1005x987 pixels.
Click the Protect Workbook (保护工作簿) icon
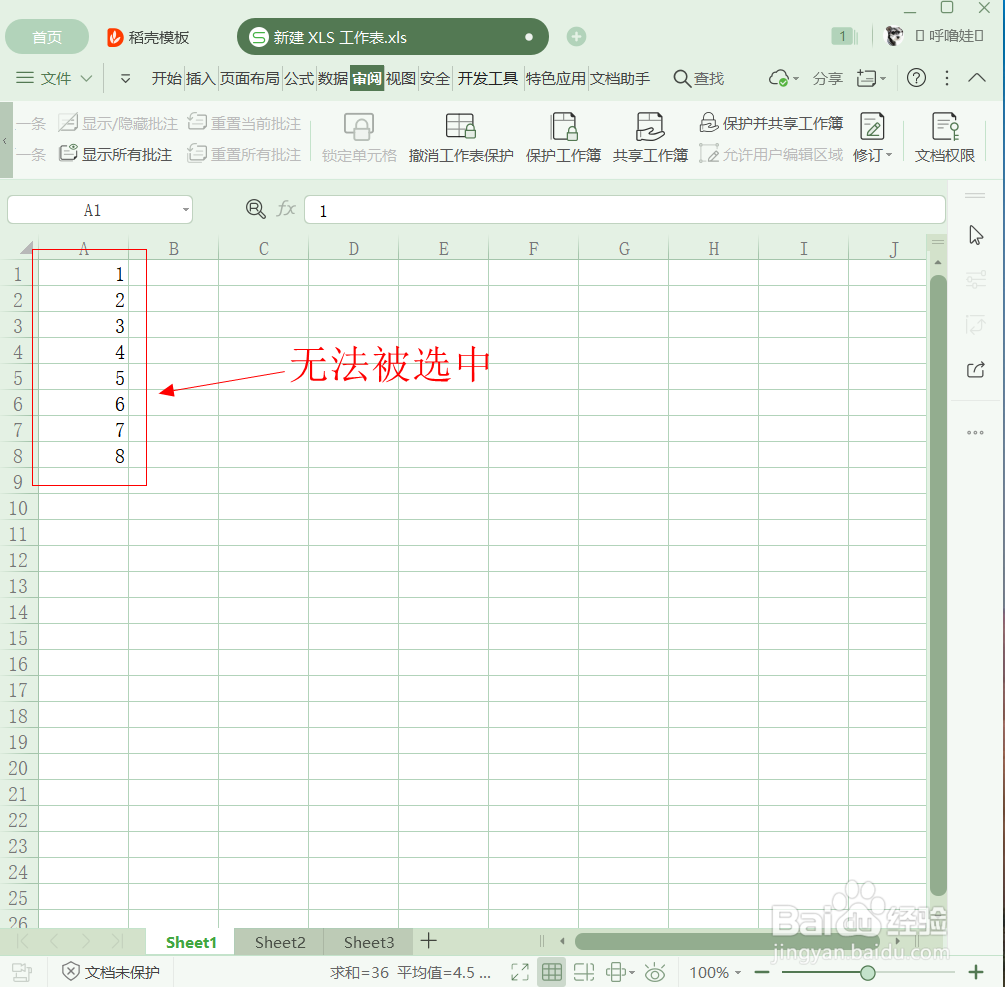[563, 126]
